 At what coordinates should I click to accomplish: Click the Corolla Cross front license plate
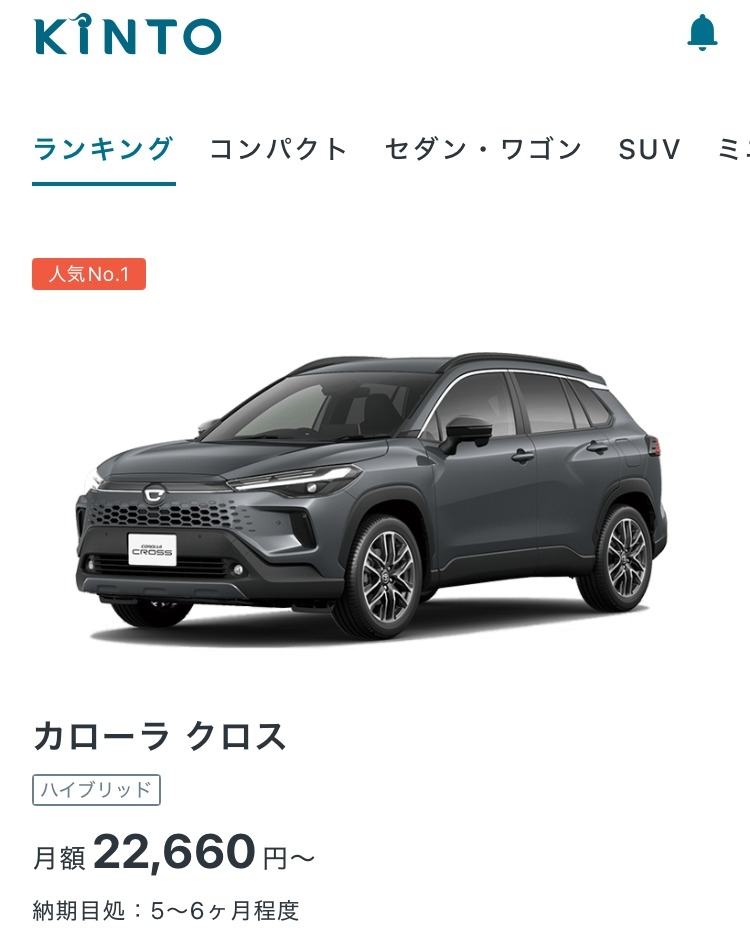click(x=152, y=550)
